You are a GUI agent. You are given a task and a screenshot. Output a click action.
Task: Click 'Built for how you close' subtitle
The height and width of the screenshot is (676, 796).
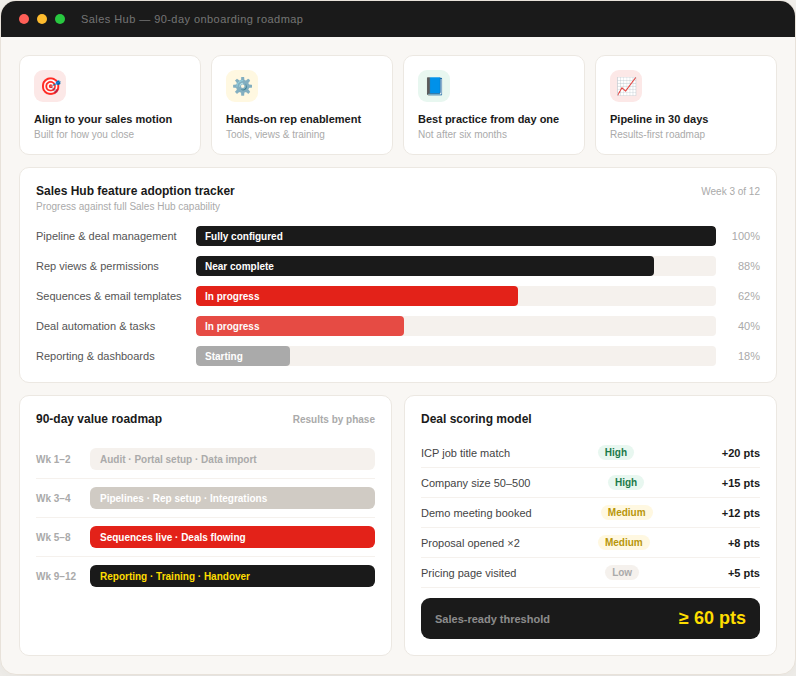[84, 134]
